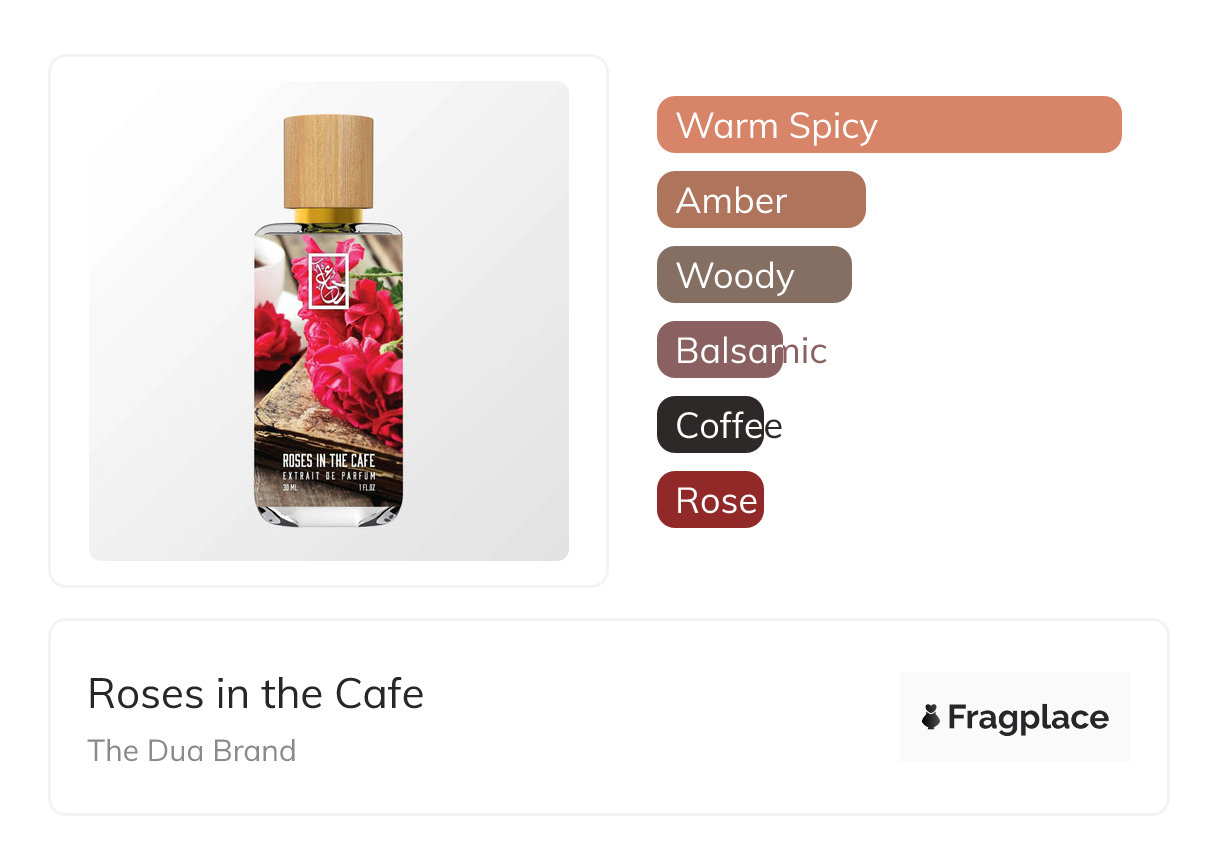Click the wooden cap of the perfume bottle
1218x864 pixels.
(x=329, y=162)
